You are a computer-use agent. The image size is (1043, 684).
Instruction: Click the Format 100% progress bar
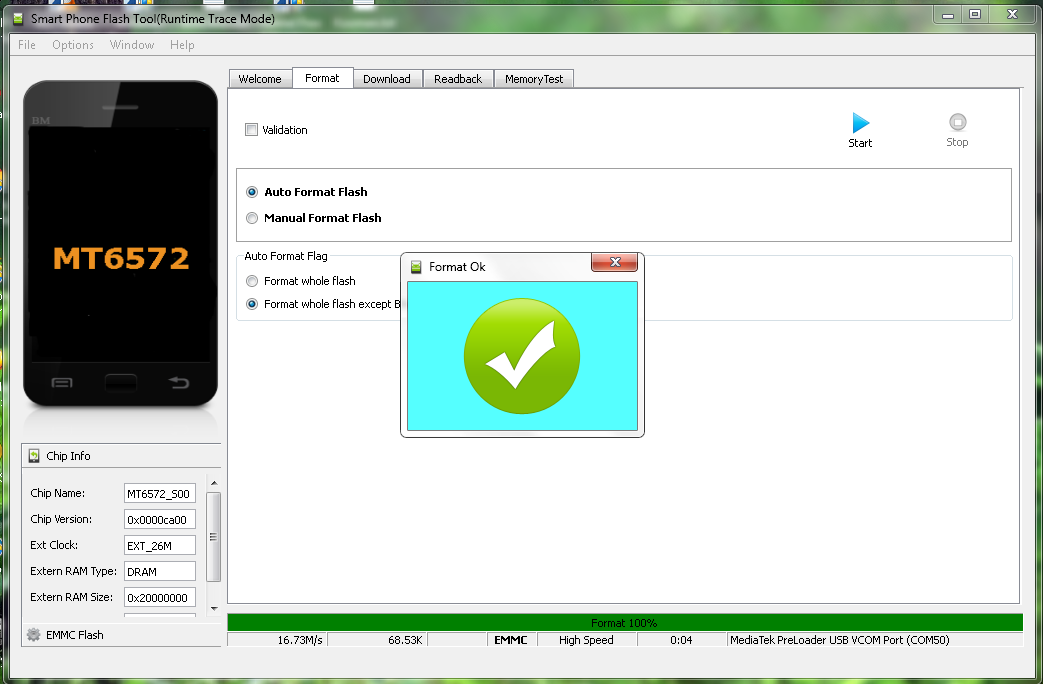tap(625, 623)
